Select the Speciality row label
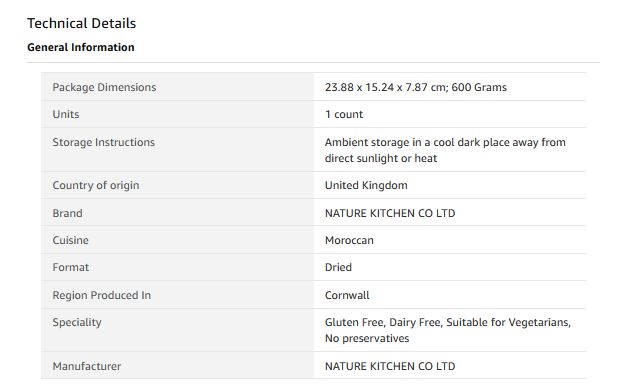Viewport: 619px width, 387px height. coord(77,323)
